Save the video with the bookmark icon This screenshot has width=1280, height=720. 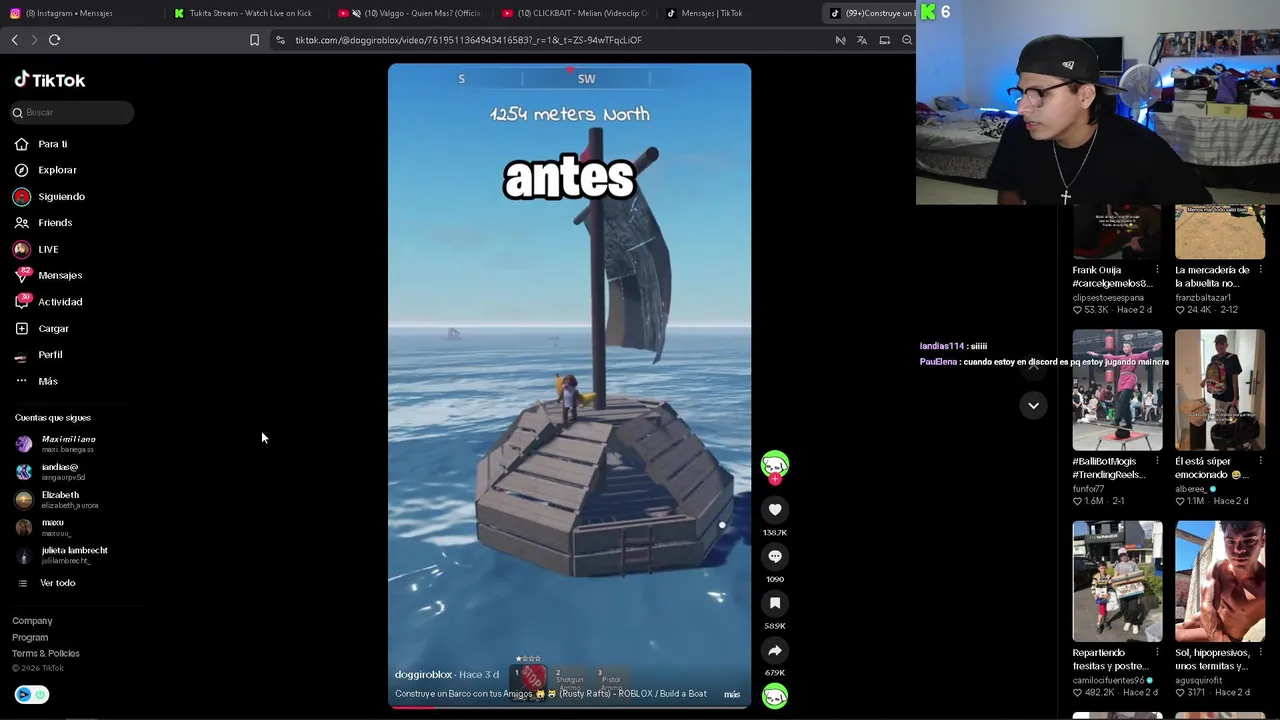click(x=775, y=603)
